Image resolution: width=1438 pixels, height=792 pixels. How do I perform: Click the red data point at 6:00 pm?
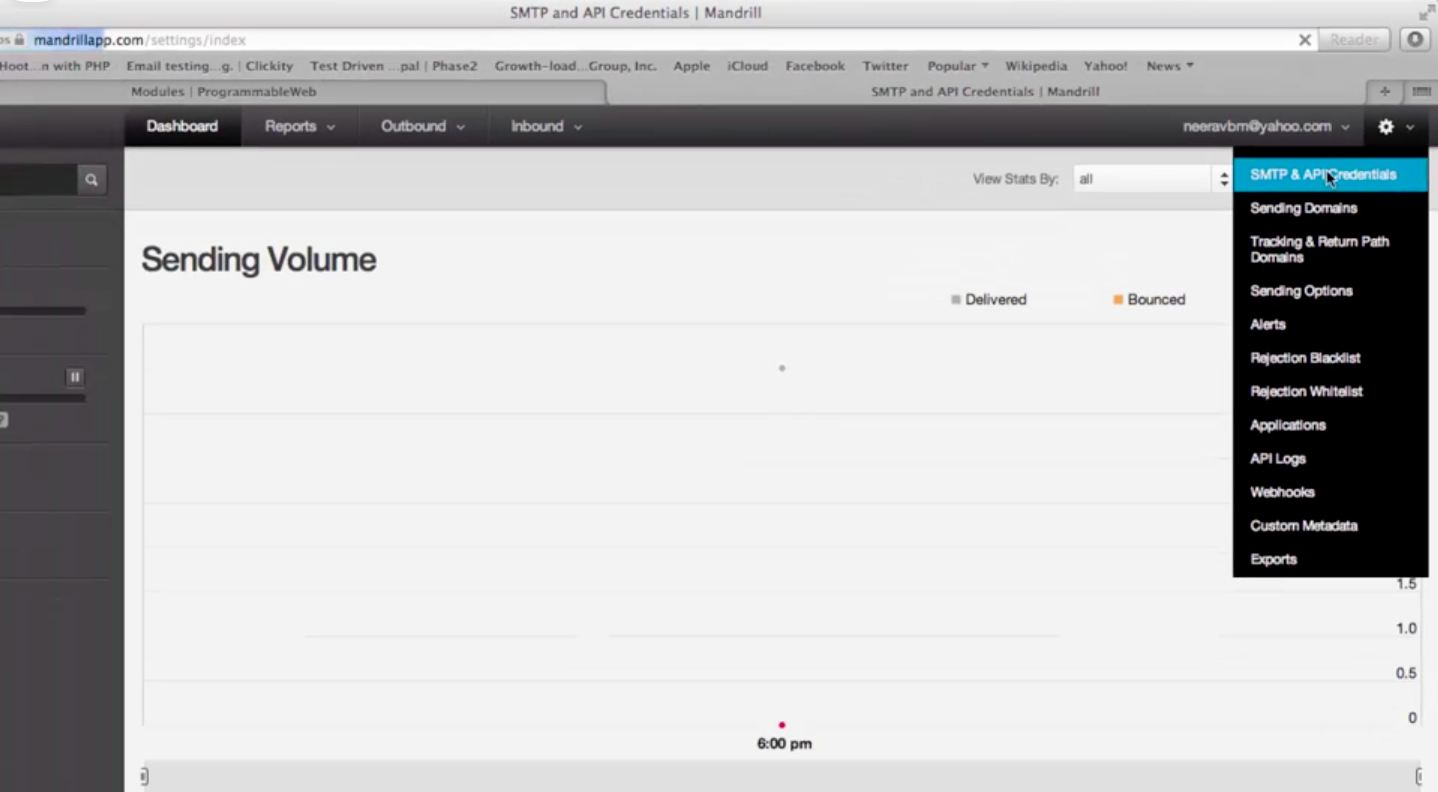click(782, 725)
